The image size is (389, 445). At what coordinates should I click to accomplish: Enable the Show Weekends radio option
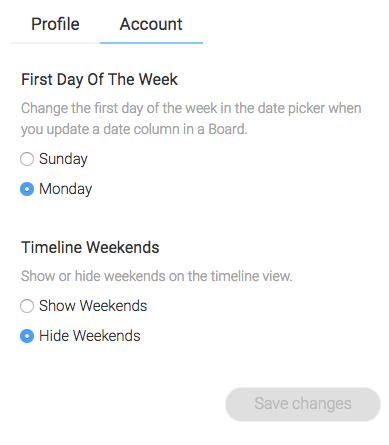[27, 306]
